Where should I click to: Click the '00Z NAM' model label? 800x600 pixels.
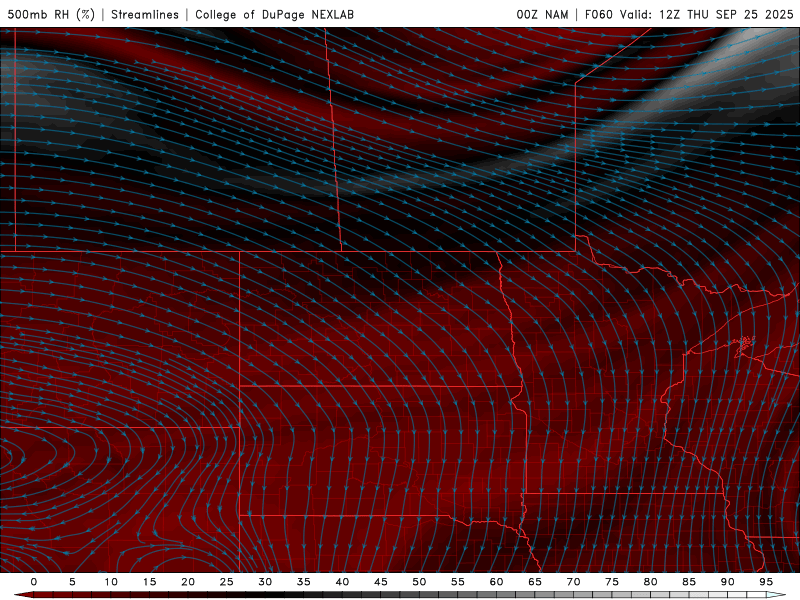[x=542, y=14]
